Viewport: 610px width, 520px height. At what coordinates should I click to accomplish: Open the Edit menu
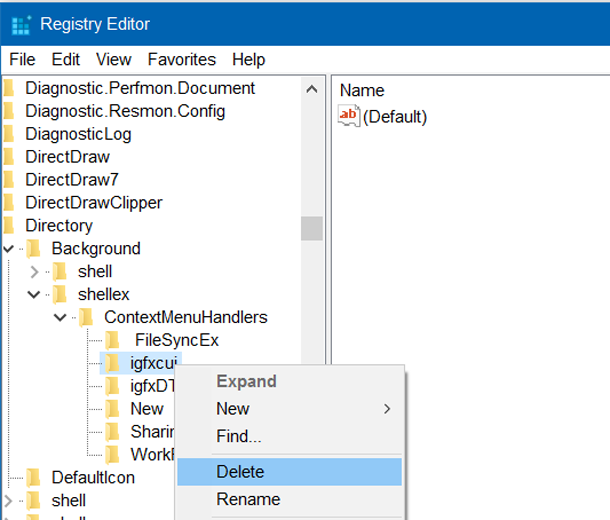(66, 60)
